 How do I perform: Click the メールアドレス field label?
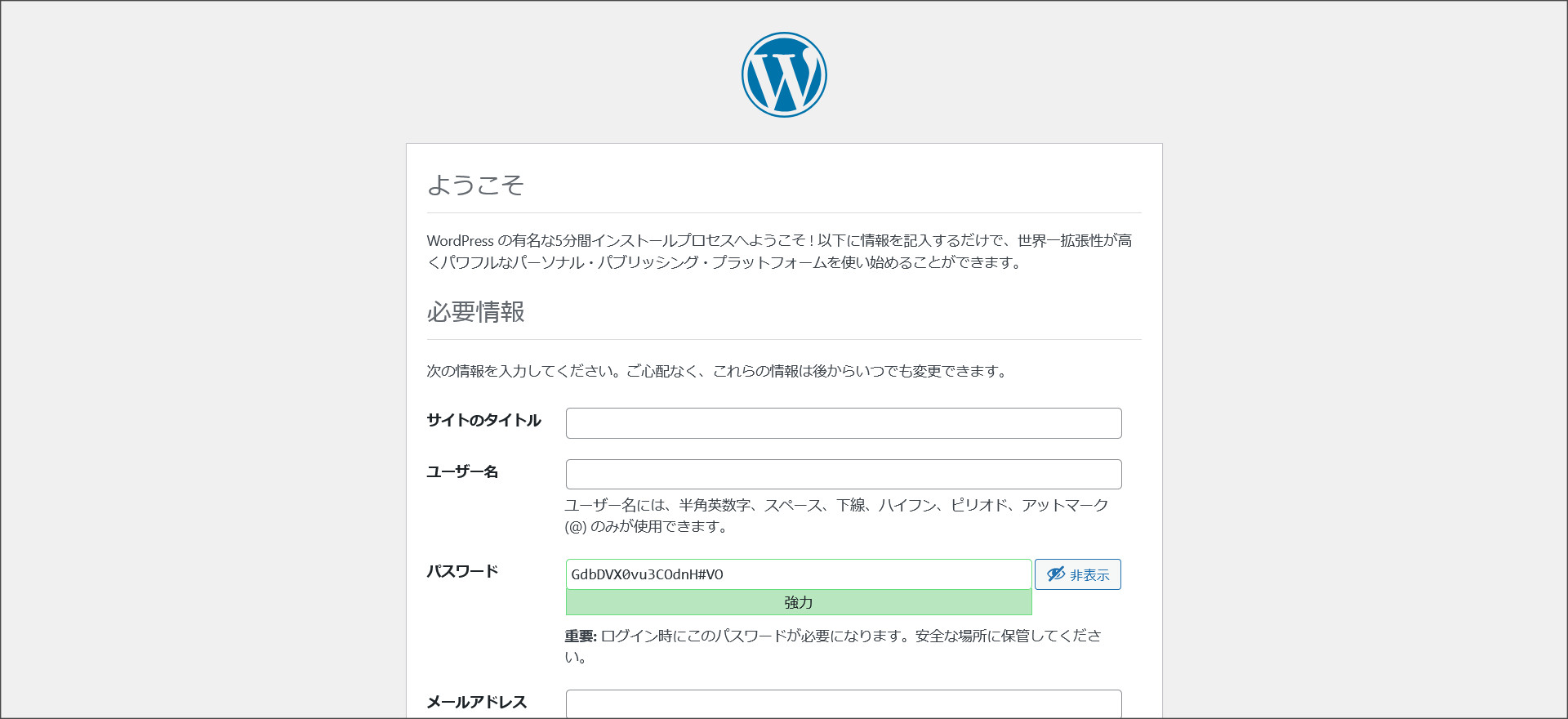click(477, 702)
